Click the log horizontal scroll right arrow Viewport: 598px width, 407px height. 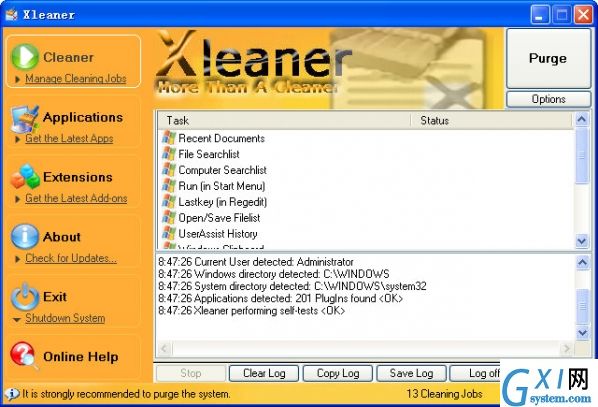(x=567, y=348)
